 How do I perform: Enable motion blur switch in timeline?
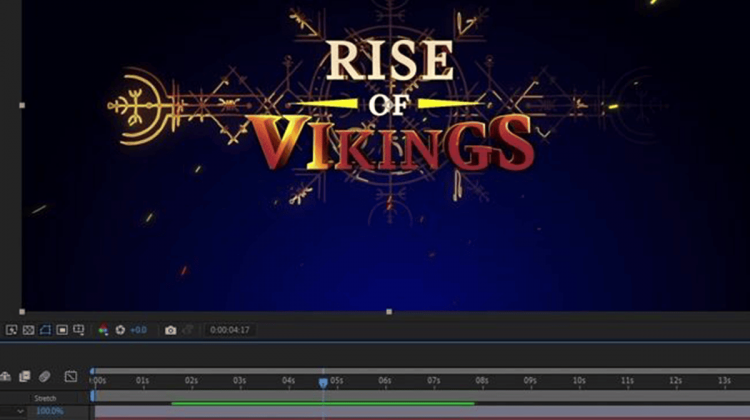tap(44, 376)
